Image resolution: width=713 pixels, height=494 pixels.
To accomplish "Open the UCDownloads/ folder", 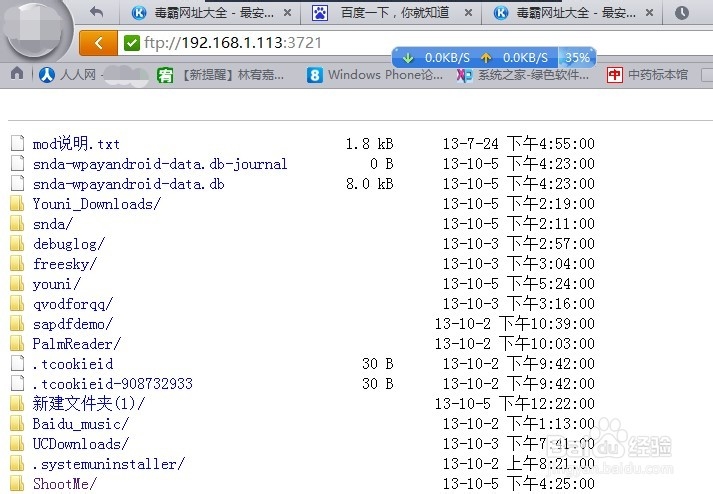I will click(x=80, y=444).
